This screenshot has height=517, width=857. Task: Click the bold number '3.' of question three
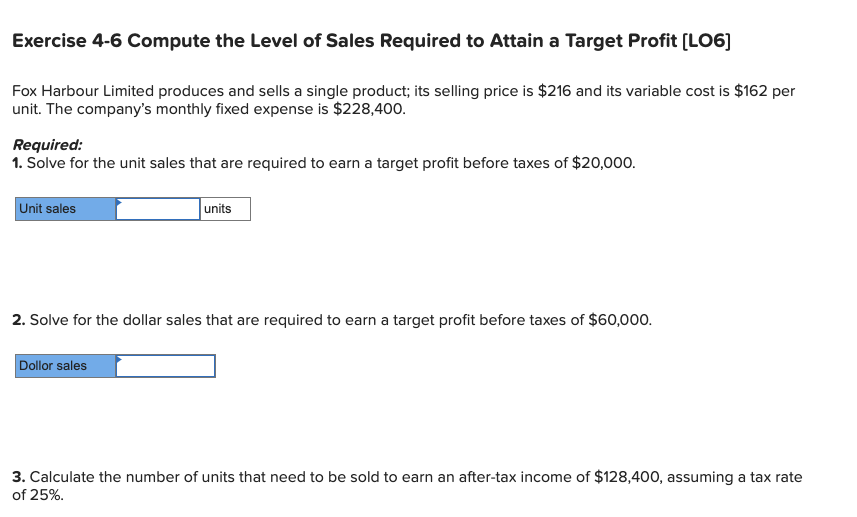(x=19, y=477)
